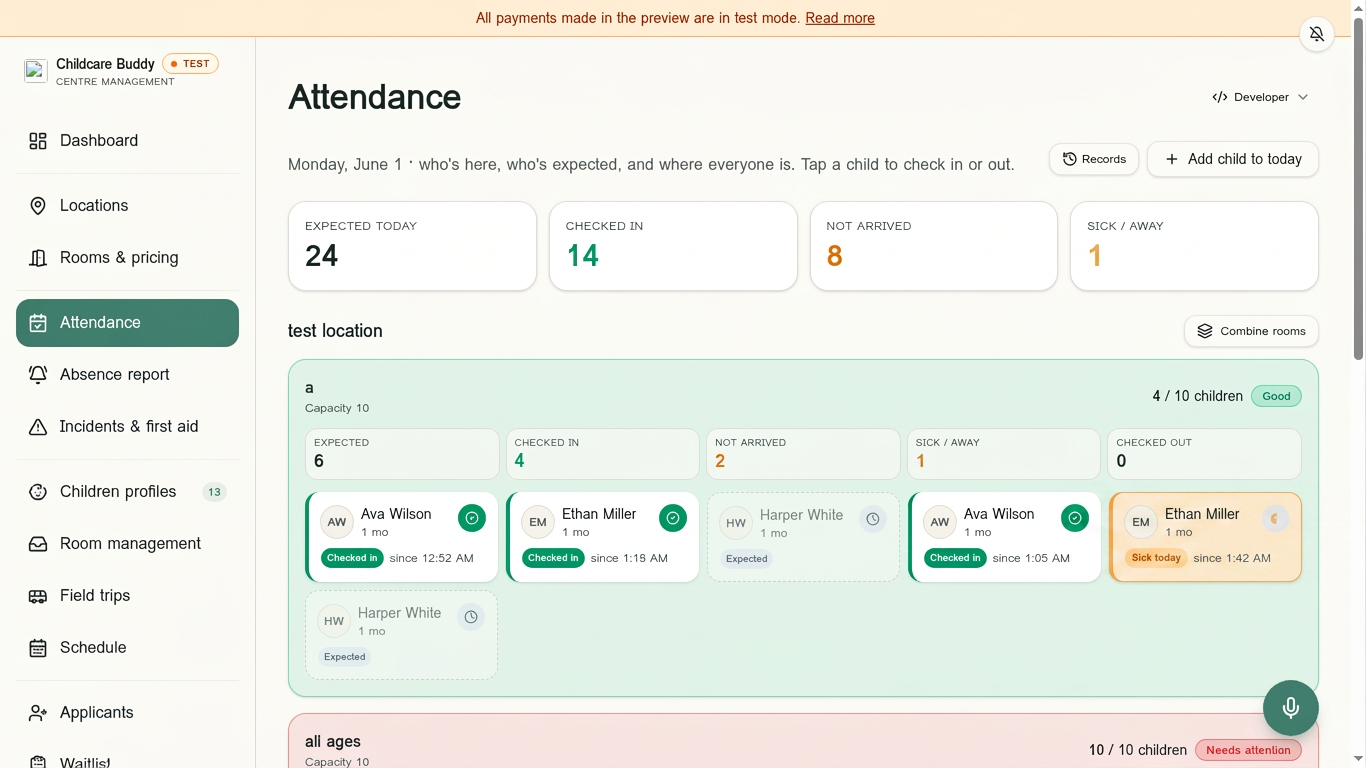The height and width of the screenshot is (768, 1366).
Task: Open the Records button
Action: [1094, 159]
